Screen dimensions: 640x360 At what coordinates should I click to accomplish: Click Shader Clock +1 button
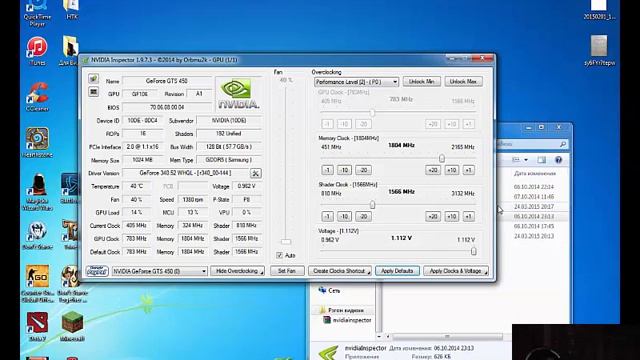click(469, 216)
